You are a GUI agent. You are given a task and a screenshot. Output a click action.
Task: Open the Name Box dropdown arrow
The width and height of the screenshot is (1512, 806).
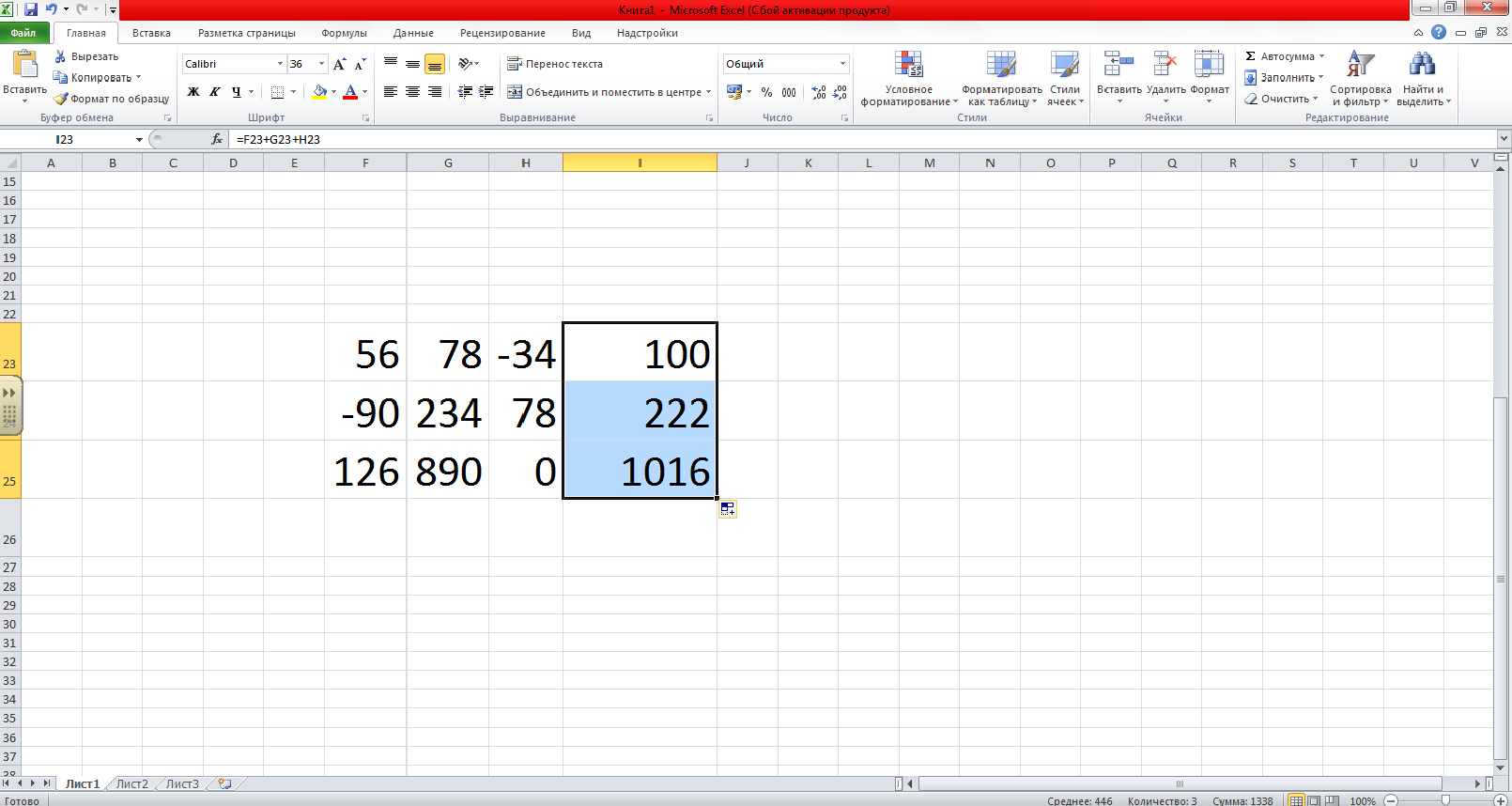pos(139,139)
